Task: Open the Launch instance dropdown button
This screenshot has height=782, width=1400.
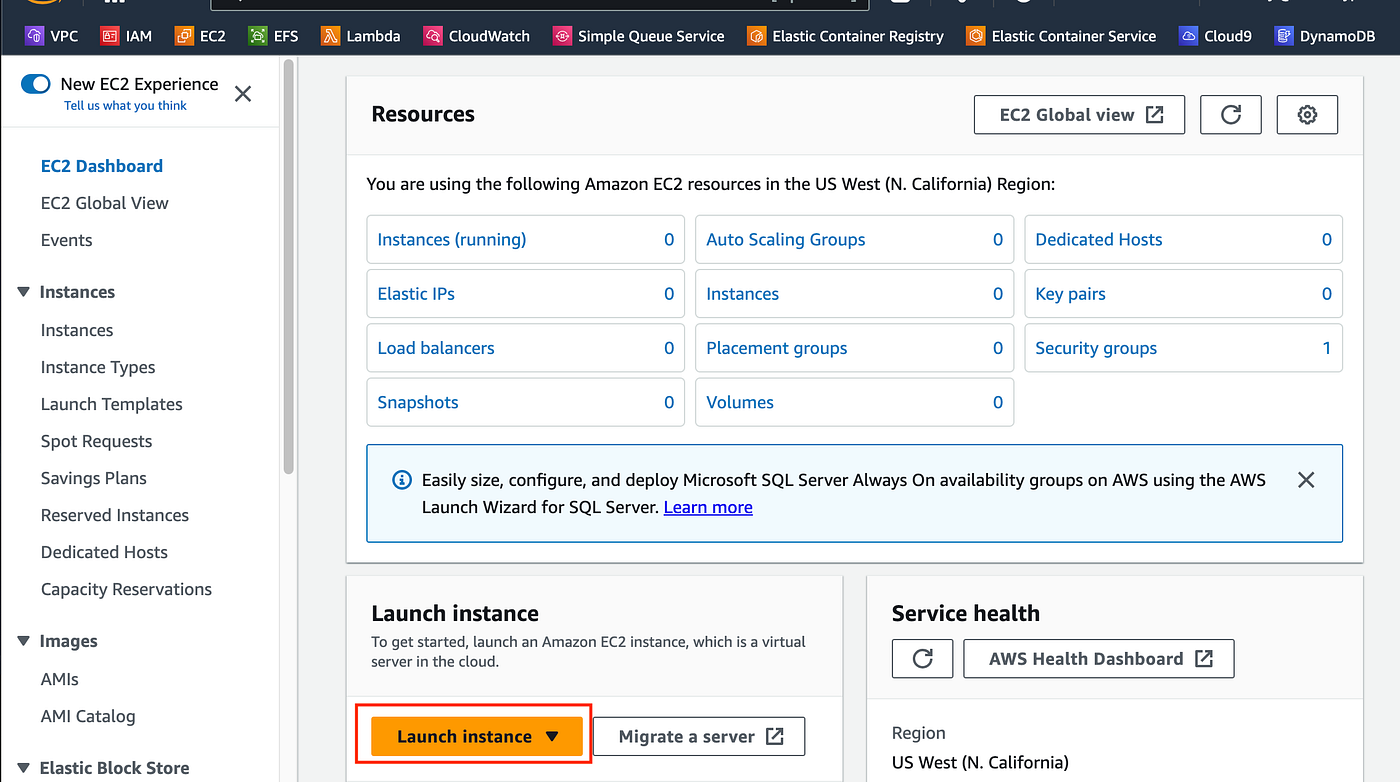Action: pyautogui.click(x=477, y=736)
